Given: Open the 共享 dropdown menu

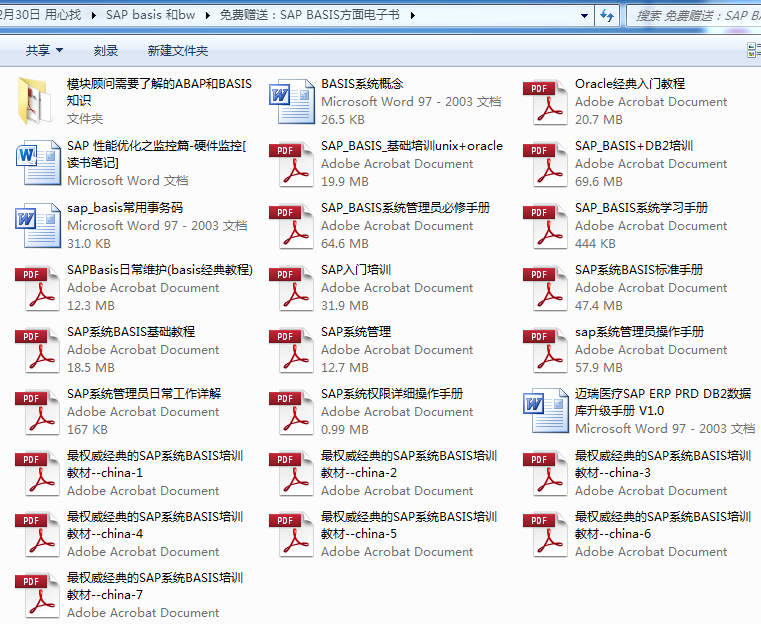Looking at the screenshot, I should 44,50.
